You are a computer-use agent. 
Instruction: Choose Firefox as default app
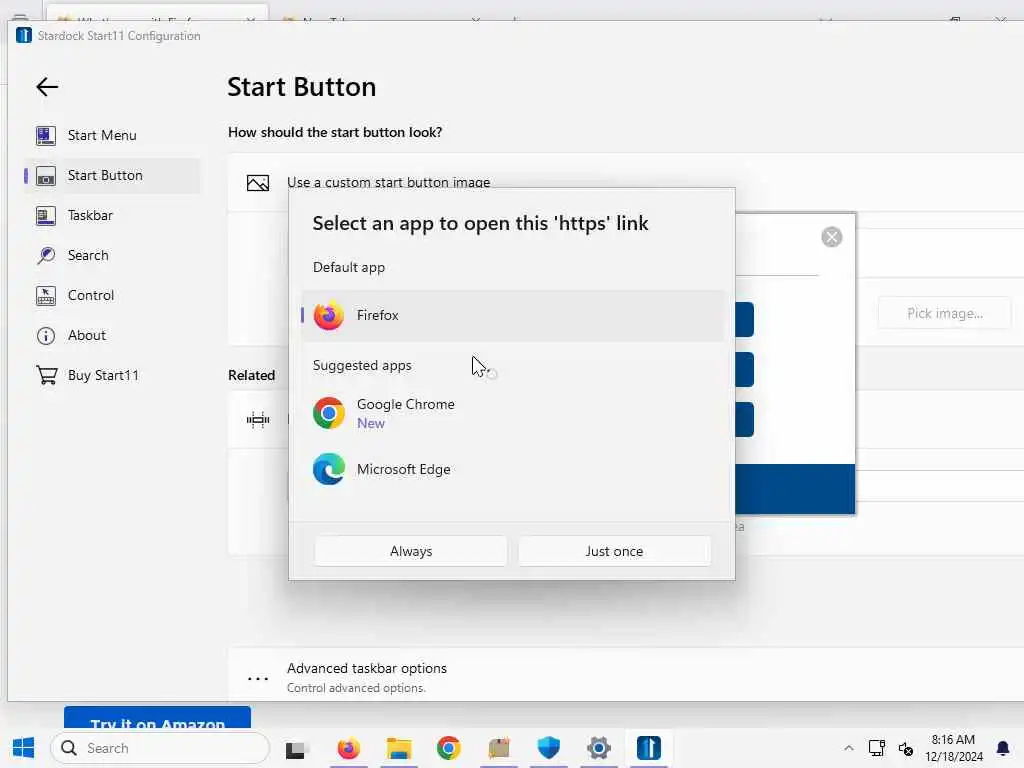click(x=513, y=315)
